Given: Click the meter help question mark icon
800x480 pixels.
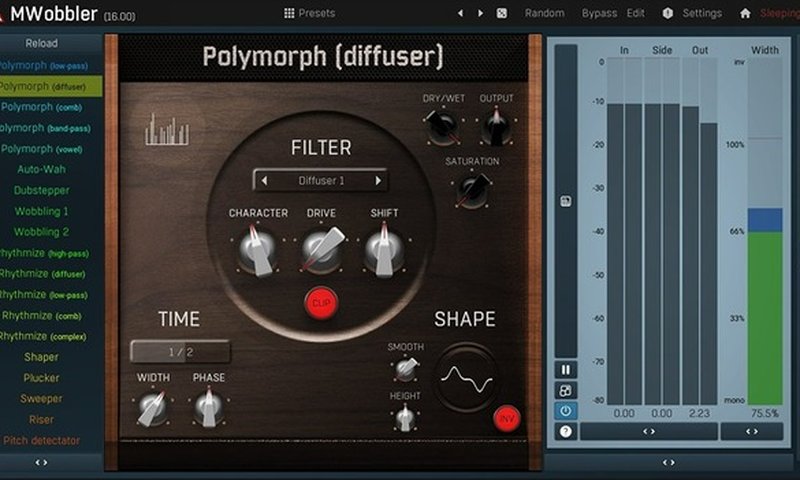Looking at the screenshot, I should tap(566, 431).
